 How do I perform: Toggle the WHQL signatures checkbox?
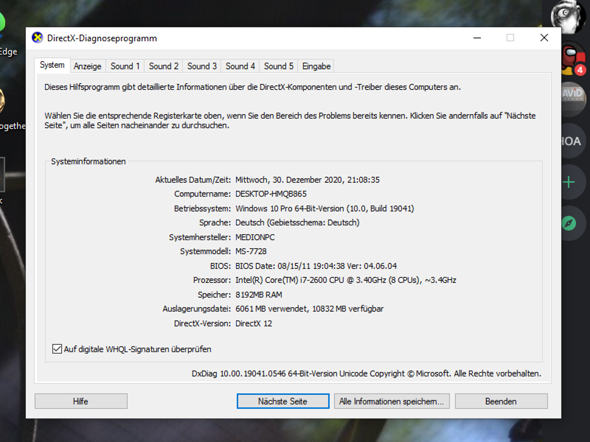pos(57,349)
